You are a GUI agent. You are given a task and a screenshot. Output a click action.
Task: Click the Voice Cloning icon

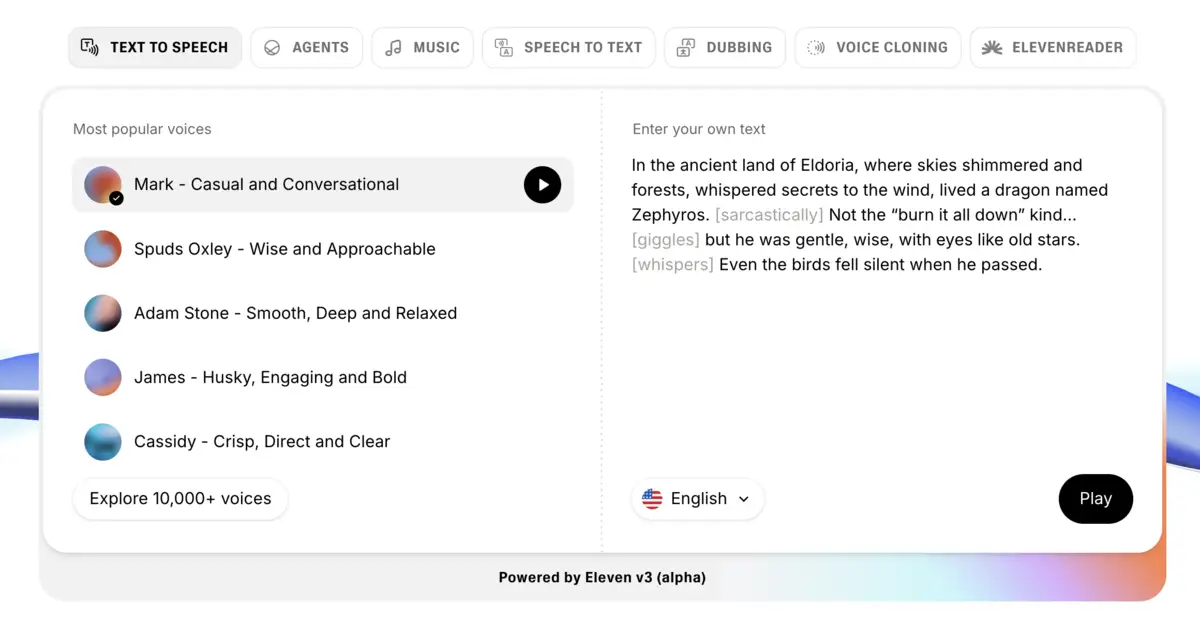click(x=816, y=47)
